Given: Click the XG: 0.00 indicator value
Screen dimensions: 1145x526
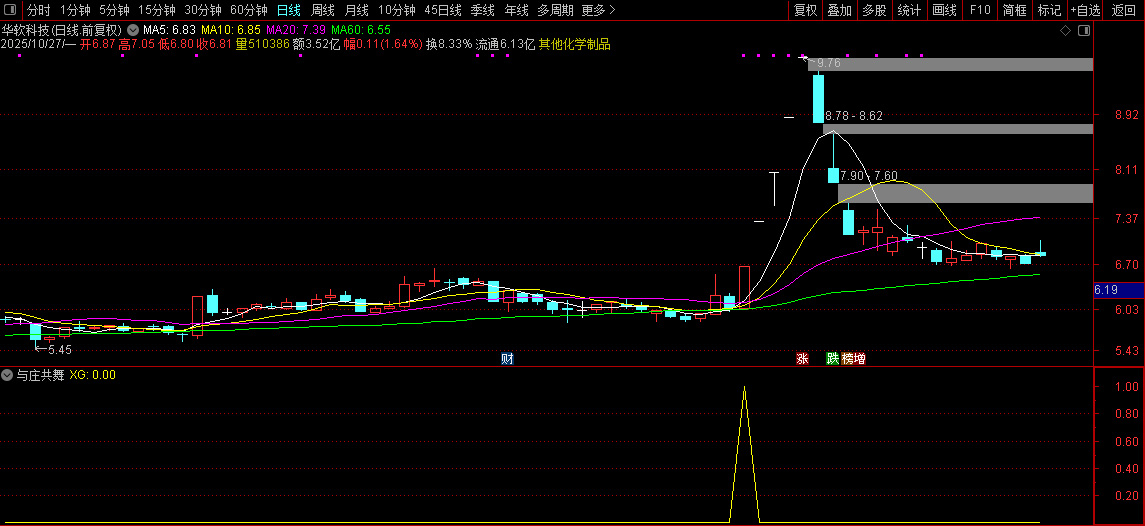Looking at the screenshot, I should (92, 375).
